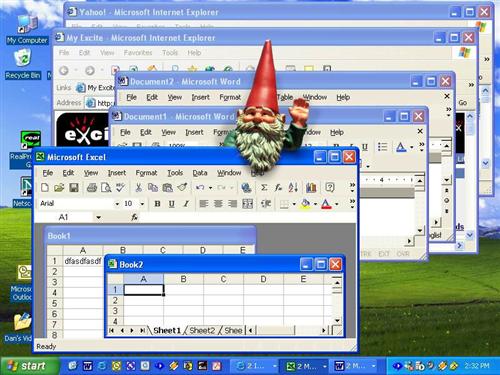Toggle Italic in Excel formatting toolbar

(x=186, y=204)
